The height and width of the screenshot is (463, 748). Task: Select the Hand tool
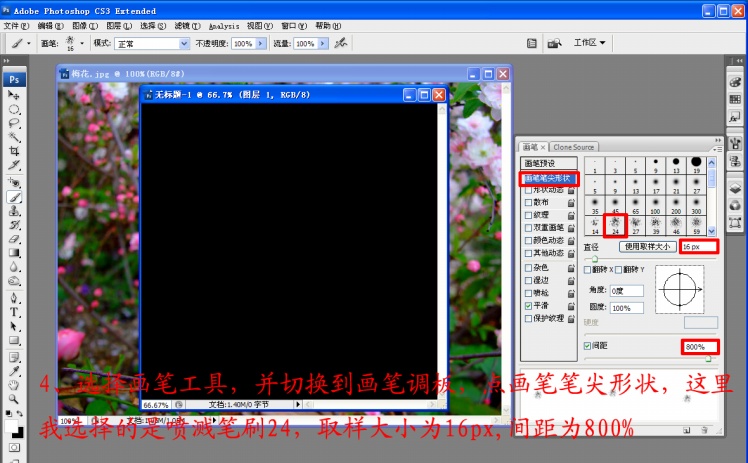[15, 384]
